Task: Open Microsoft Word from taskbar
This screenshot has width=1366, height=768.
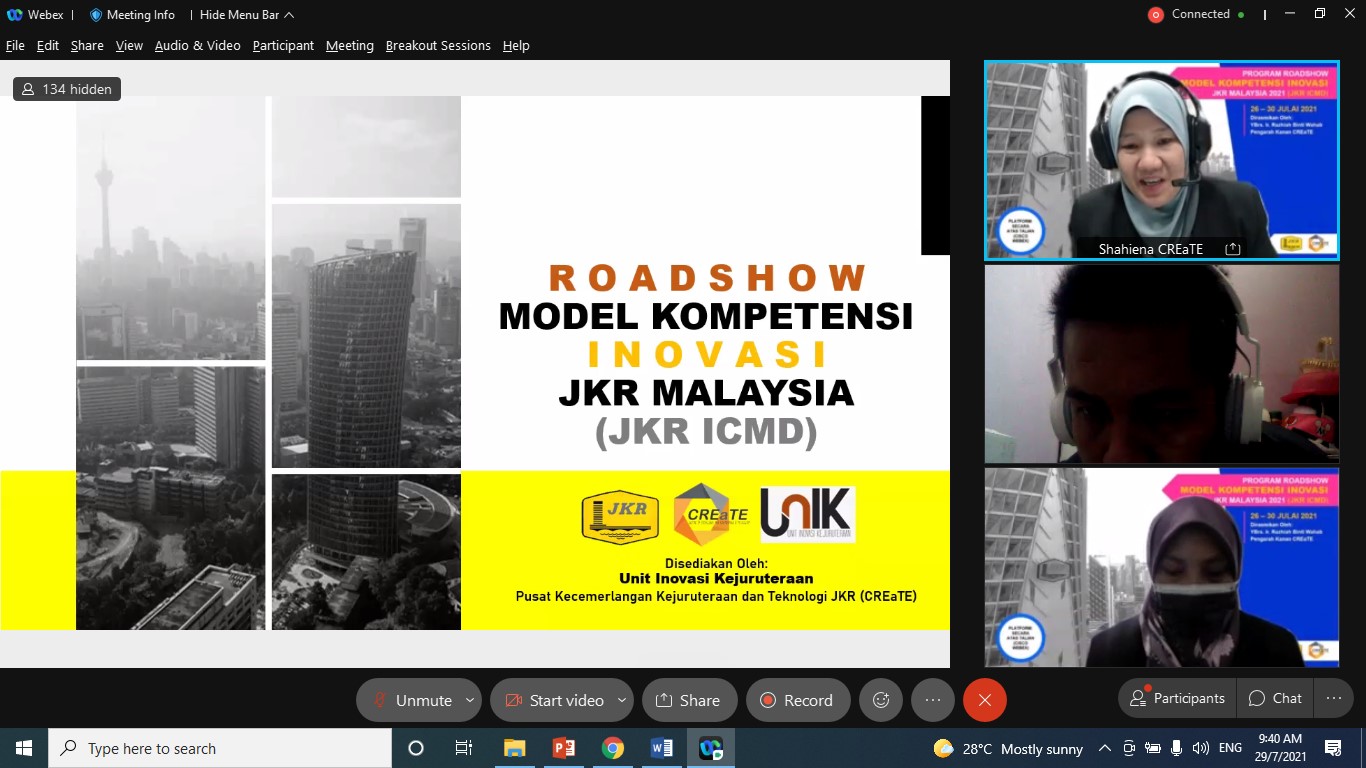Action: point(661,748)
